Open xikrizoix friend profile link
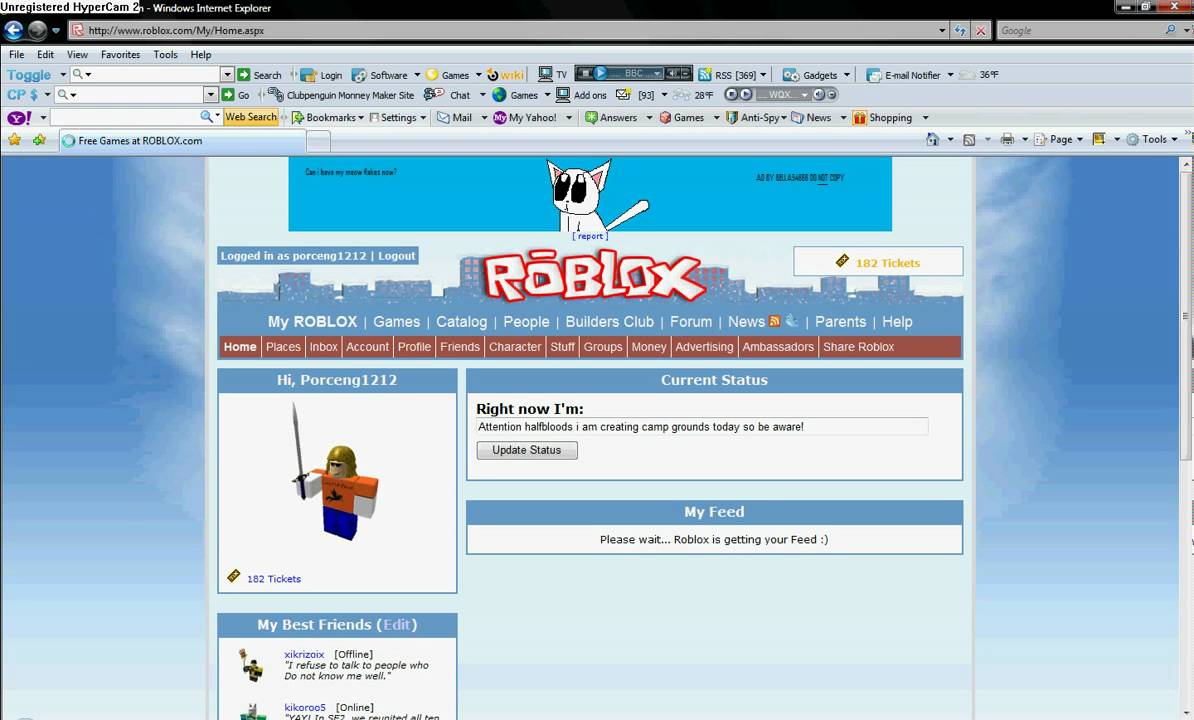This screenshot has height=720, width=1194. click(x=304, y=654)
